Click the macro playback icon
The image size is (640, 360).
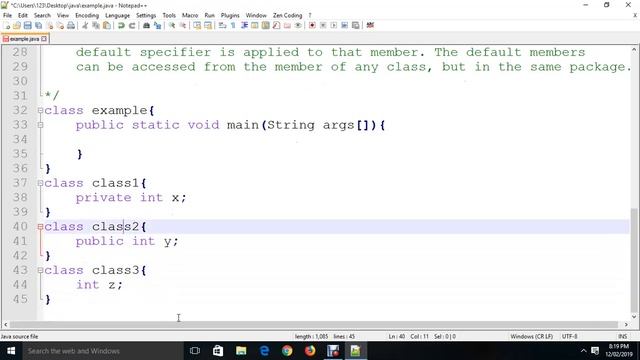(x=333, y=25)
